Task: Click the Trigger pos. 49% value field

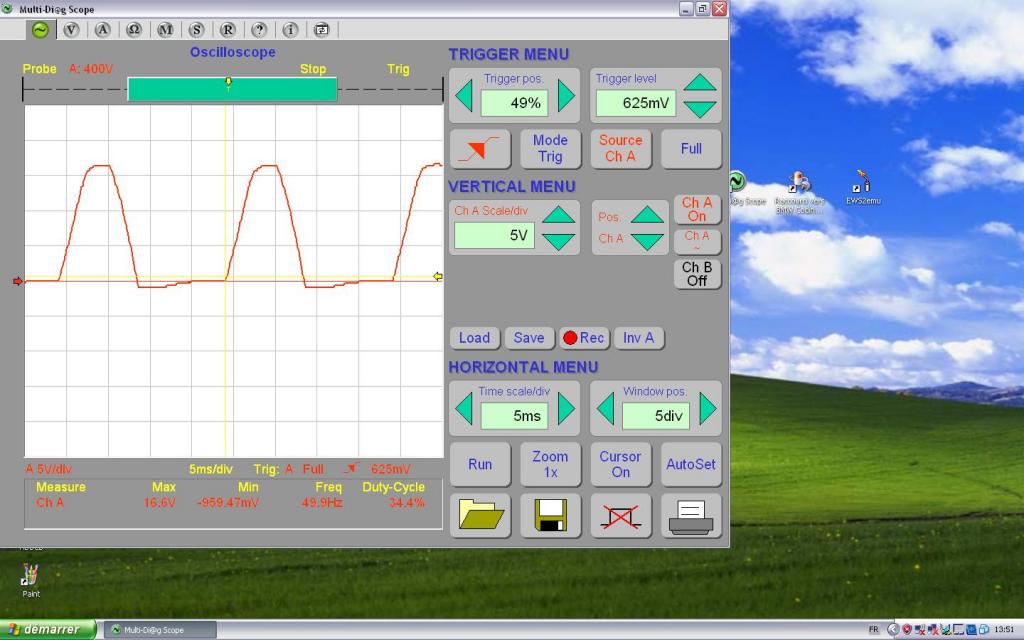Action: pos(514,103)
